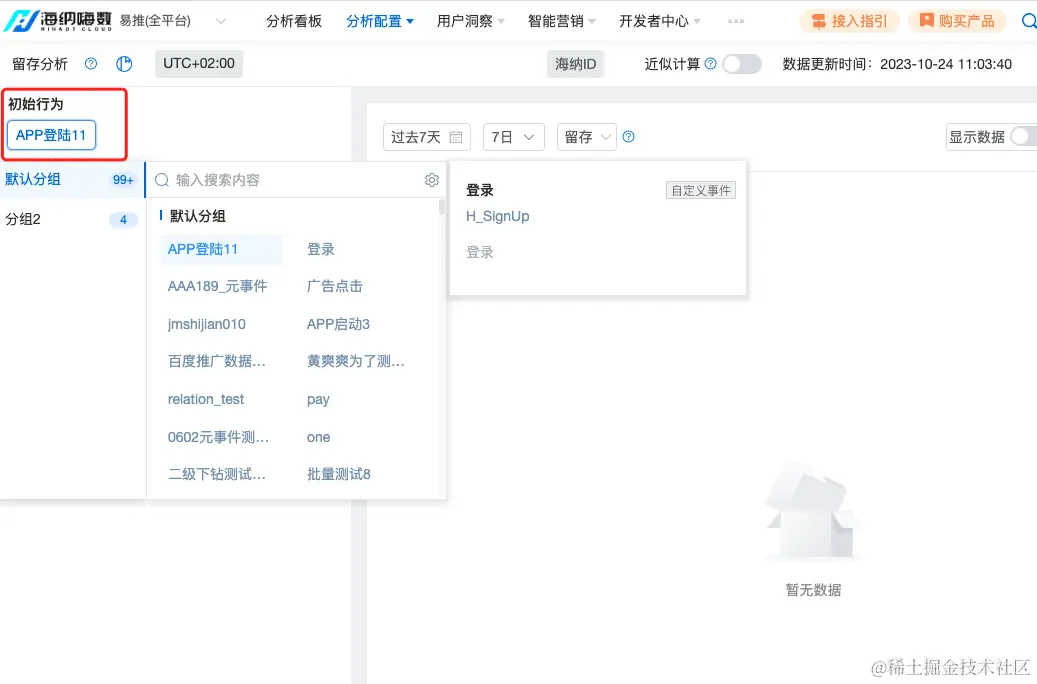
Task: Click the APP登陆11 initial behavior tag
Action: click(51, 135)
